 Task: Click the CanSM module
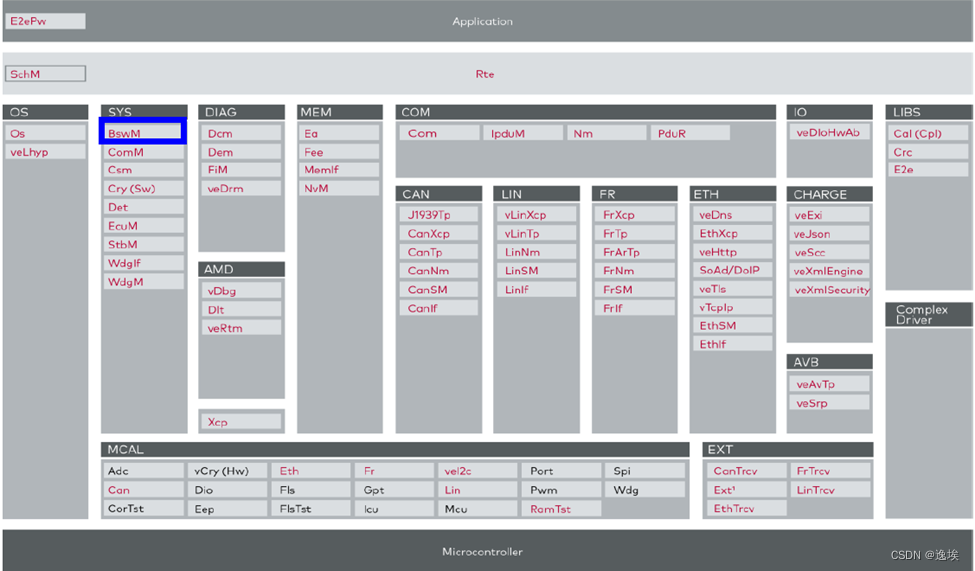tap(438, 289)
